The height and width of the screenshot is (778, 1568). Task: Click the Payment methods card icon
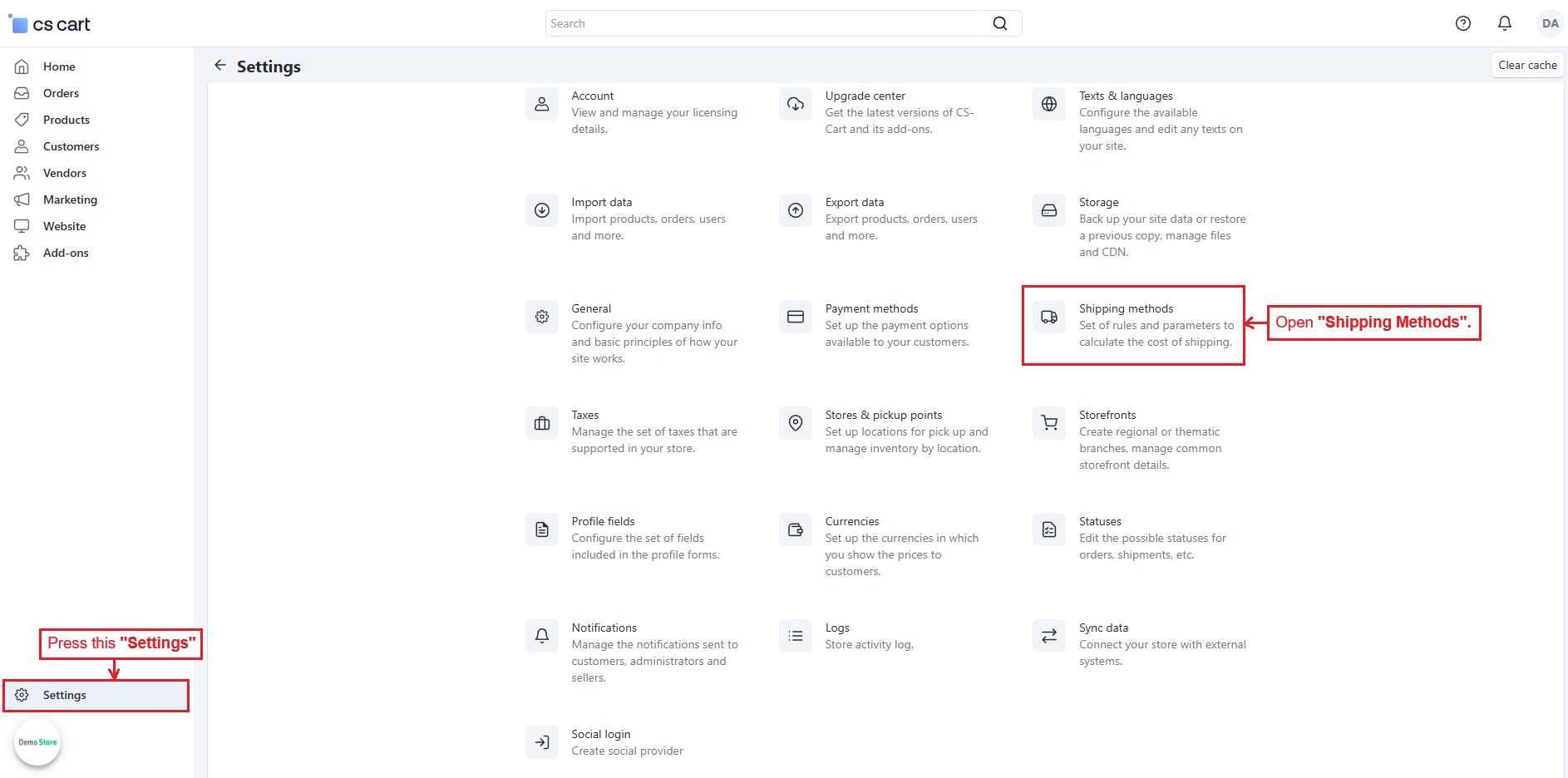click(x=796, y=317)
